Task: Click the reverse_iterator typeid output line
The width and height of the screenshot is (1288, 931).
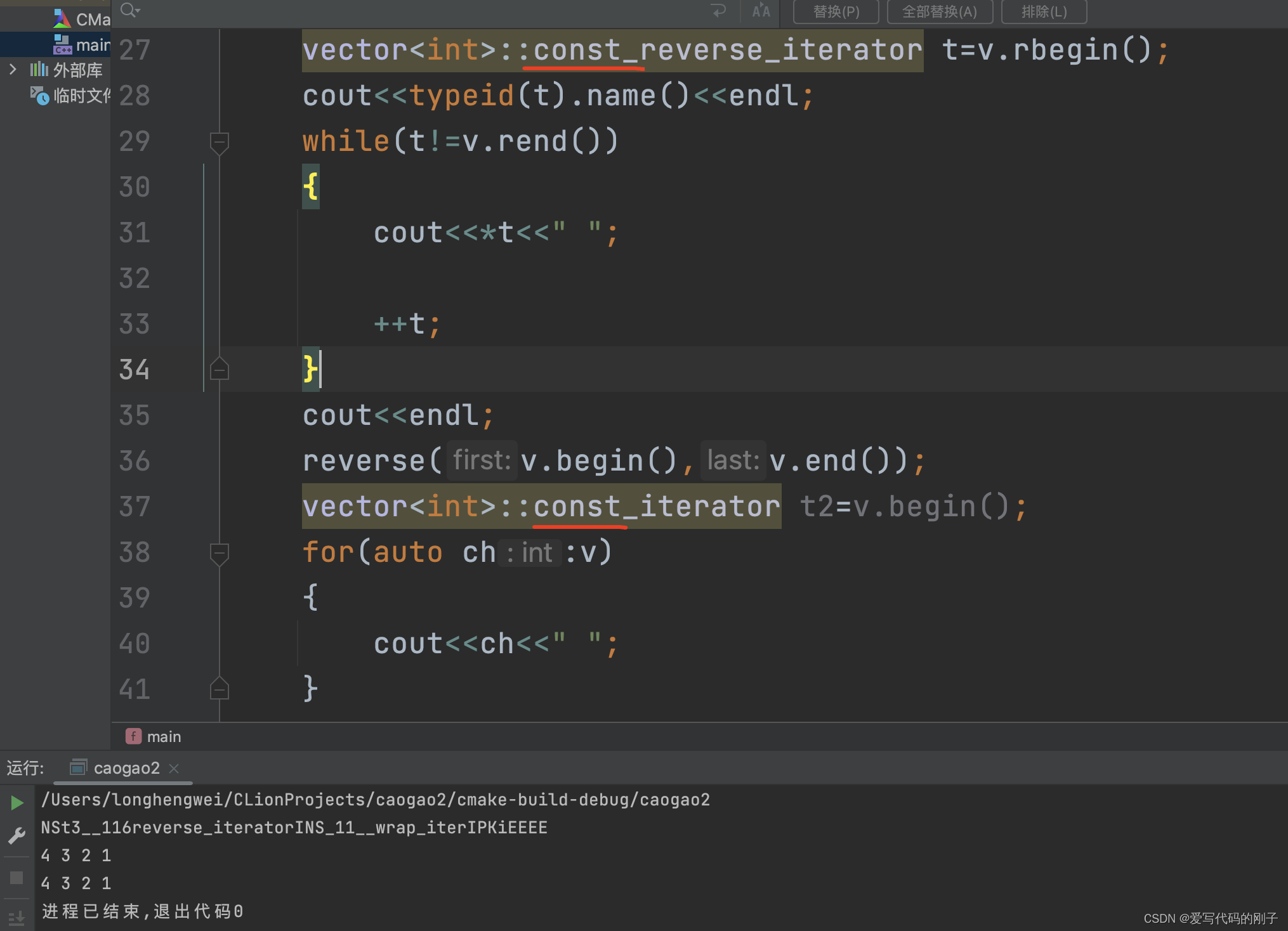Action: tap(294, 828)
